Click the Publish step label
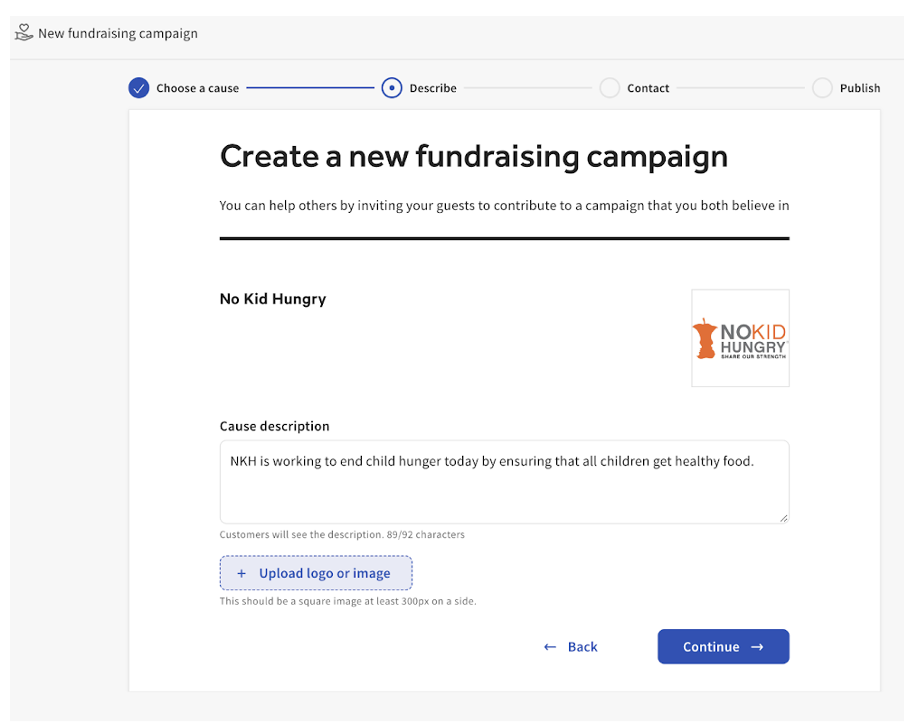The width and height of the screenshot is (904, 722). tap(861, 88)
